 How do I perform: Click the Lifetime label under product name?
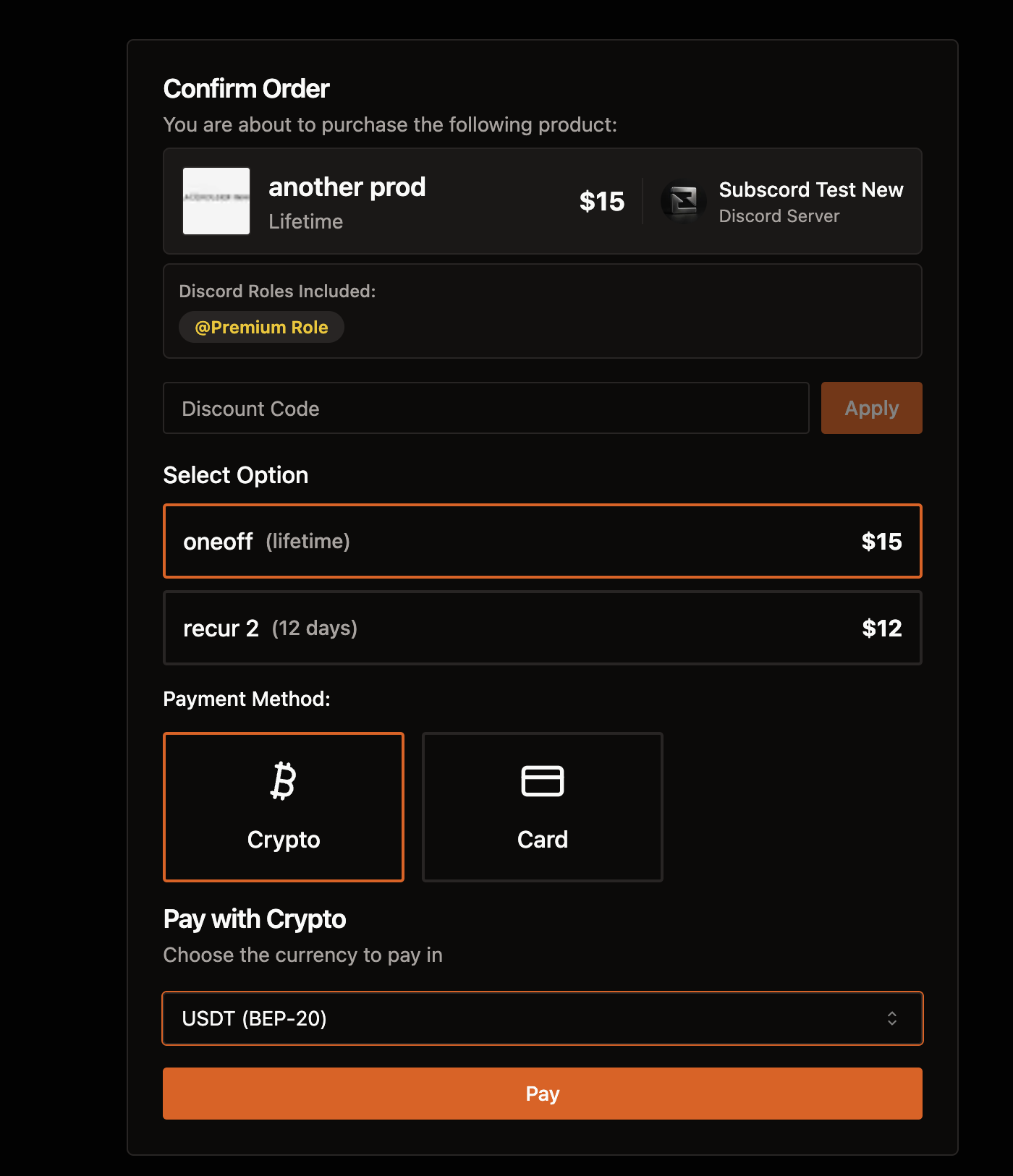[306, 221]
